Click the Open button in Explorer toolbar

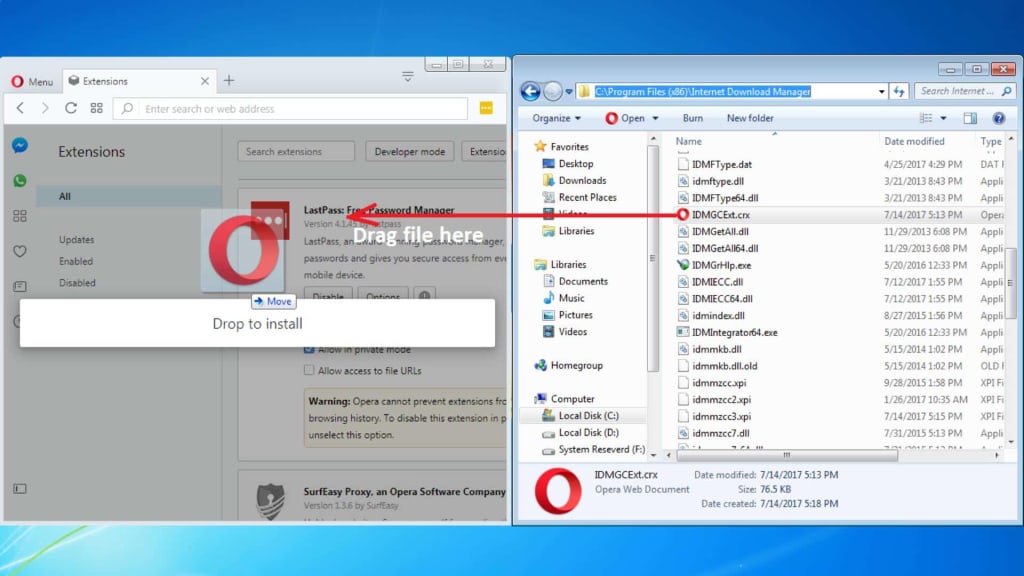625,118
